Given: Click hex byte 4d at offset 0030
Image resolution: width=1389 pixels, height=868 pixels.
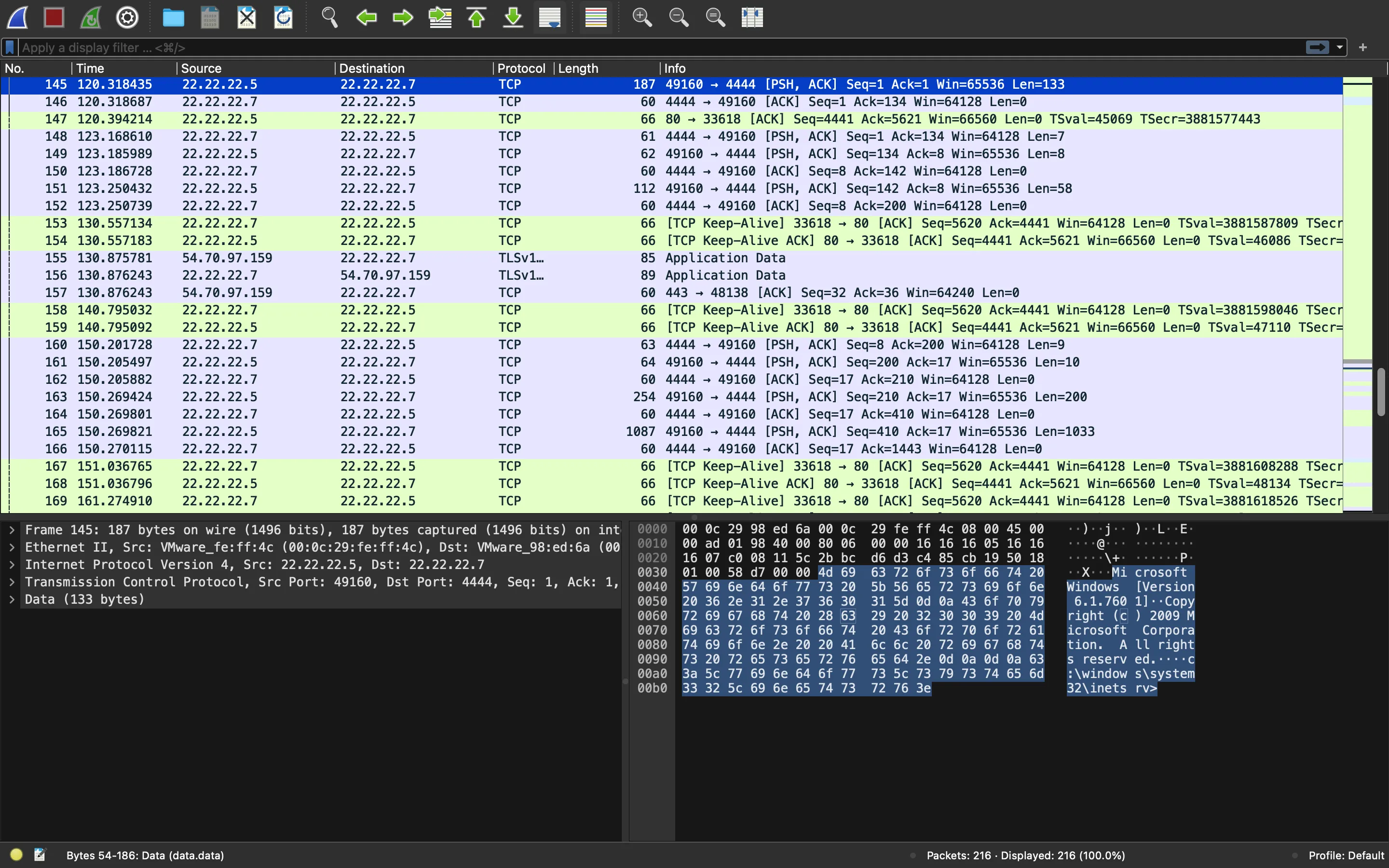Looking at the screenshot, I should point(825,572).
